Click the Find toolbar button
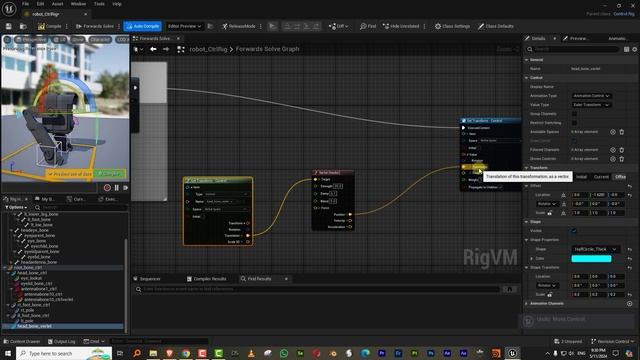 (368, 26)
